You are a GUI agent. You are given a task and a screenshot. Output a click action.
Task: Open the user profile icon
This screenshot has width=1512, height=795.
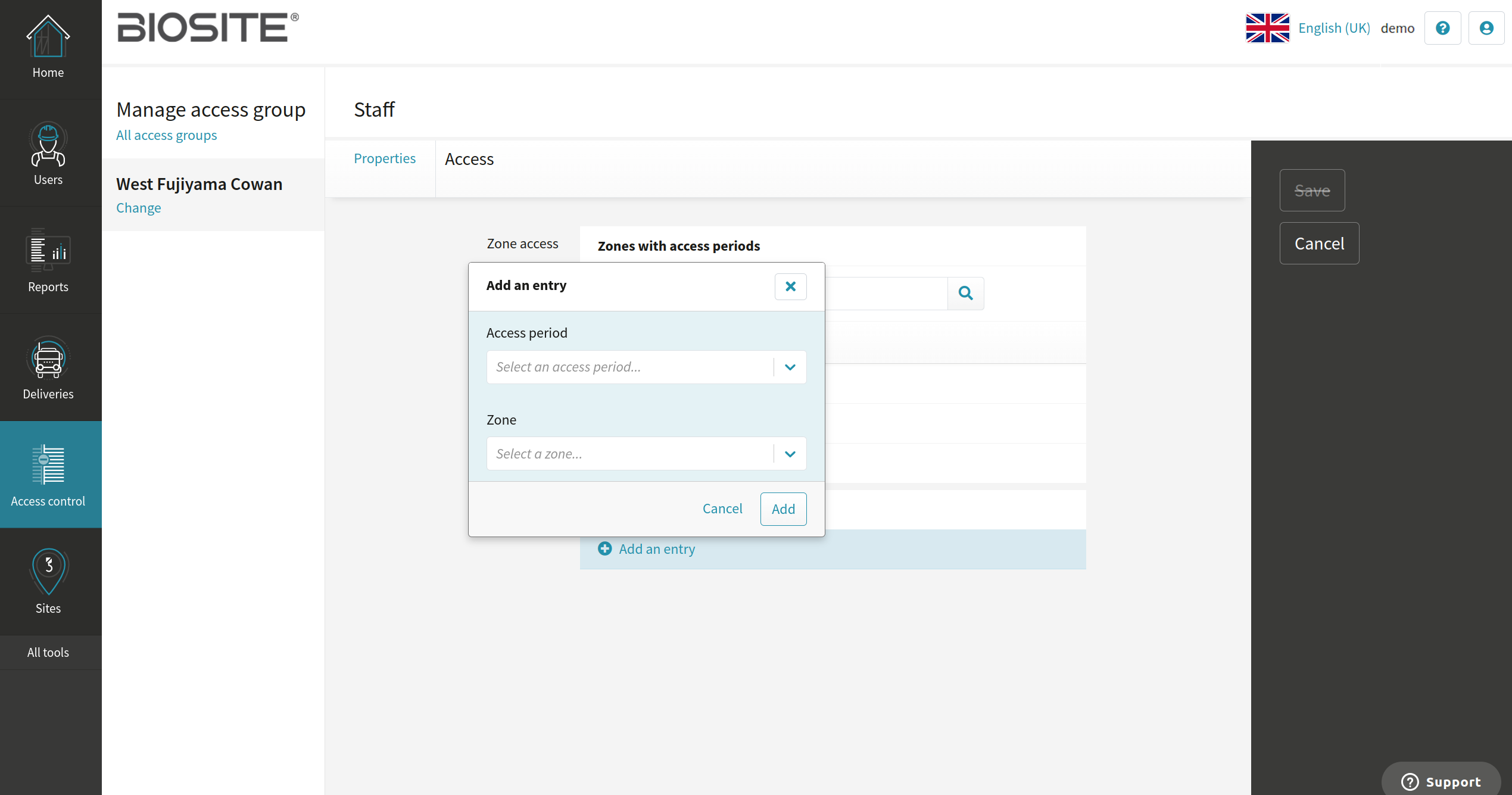pyautogui.click(x=1486, y=28)
